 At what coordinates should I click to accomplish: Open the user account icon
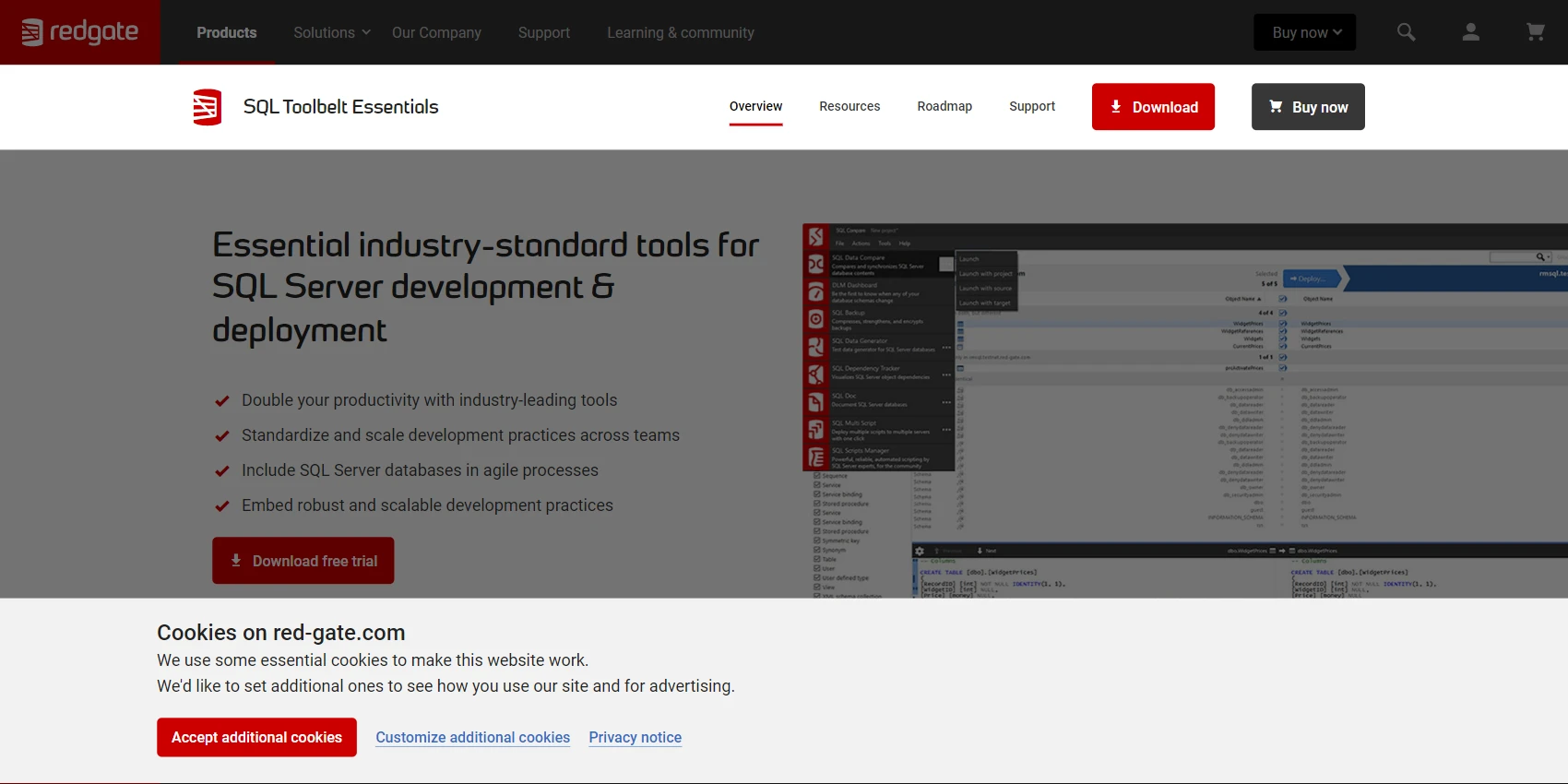[1471, 32]
